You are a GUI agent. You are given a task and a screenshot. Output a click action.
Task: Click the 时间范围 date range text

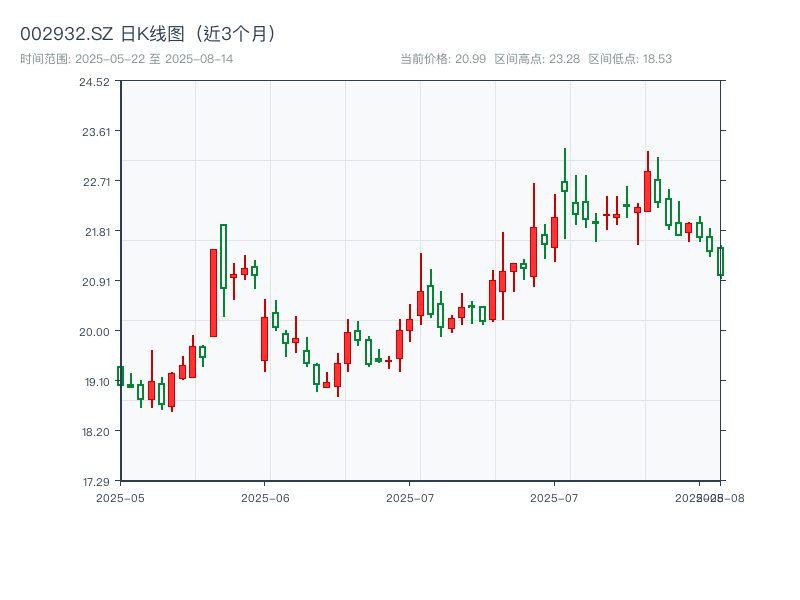coord(126,59)
